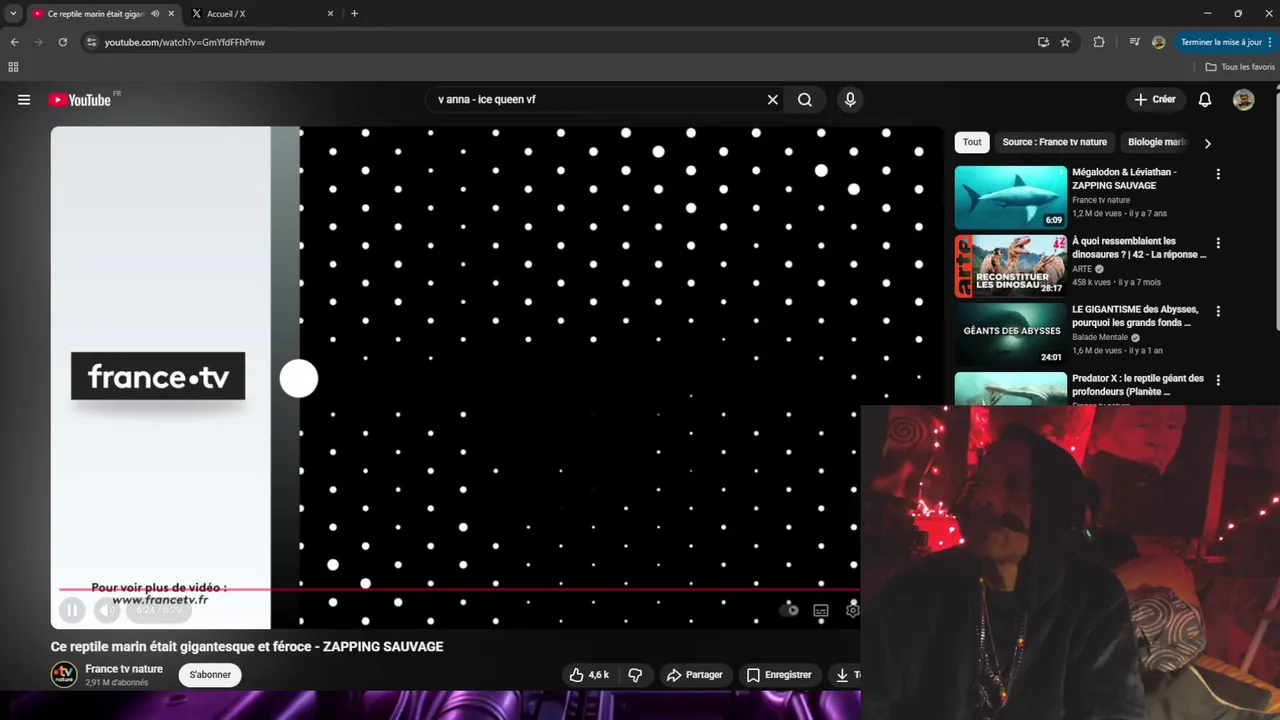
Task: Open the Chrome extensions puzzle icon
Action: [x=1099, y=42]
